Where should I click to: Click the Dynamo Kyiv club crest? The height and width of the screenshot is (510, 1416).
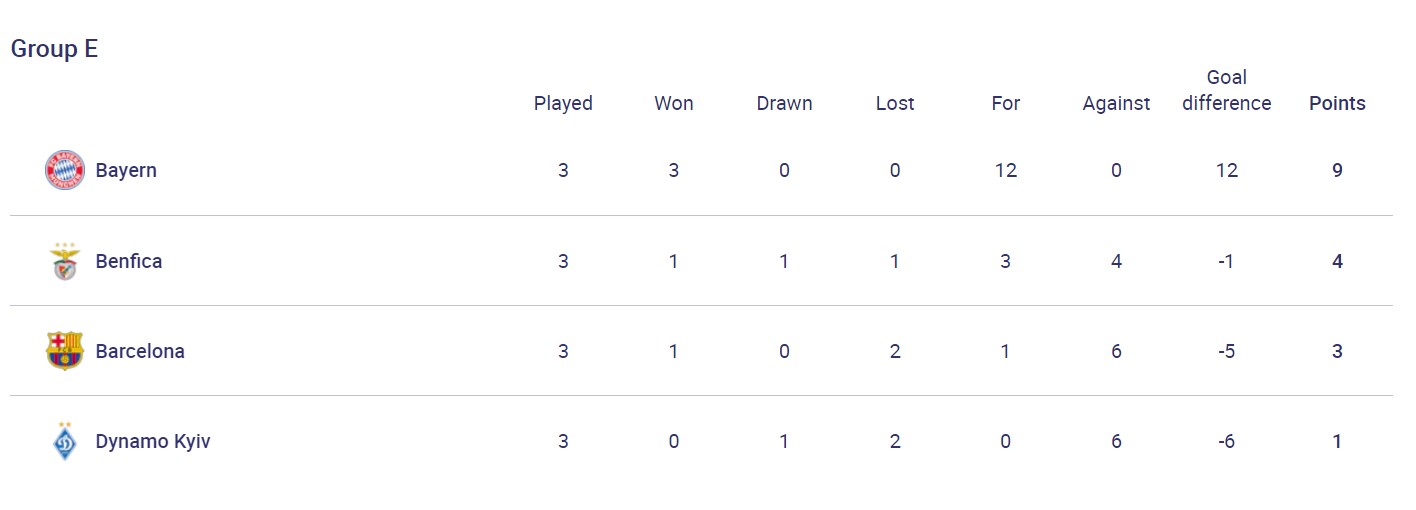point(65,441)
